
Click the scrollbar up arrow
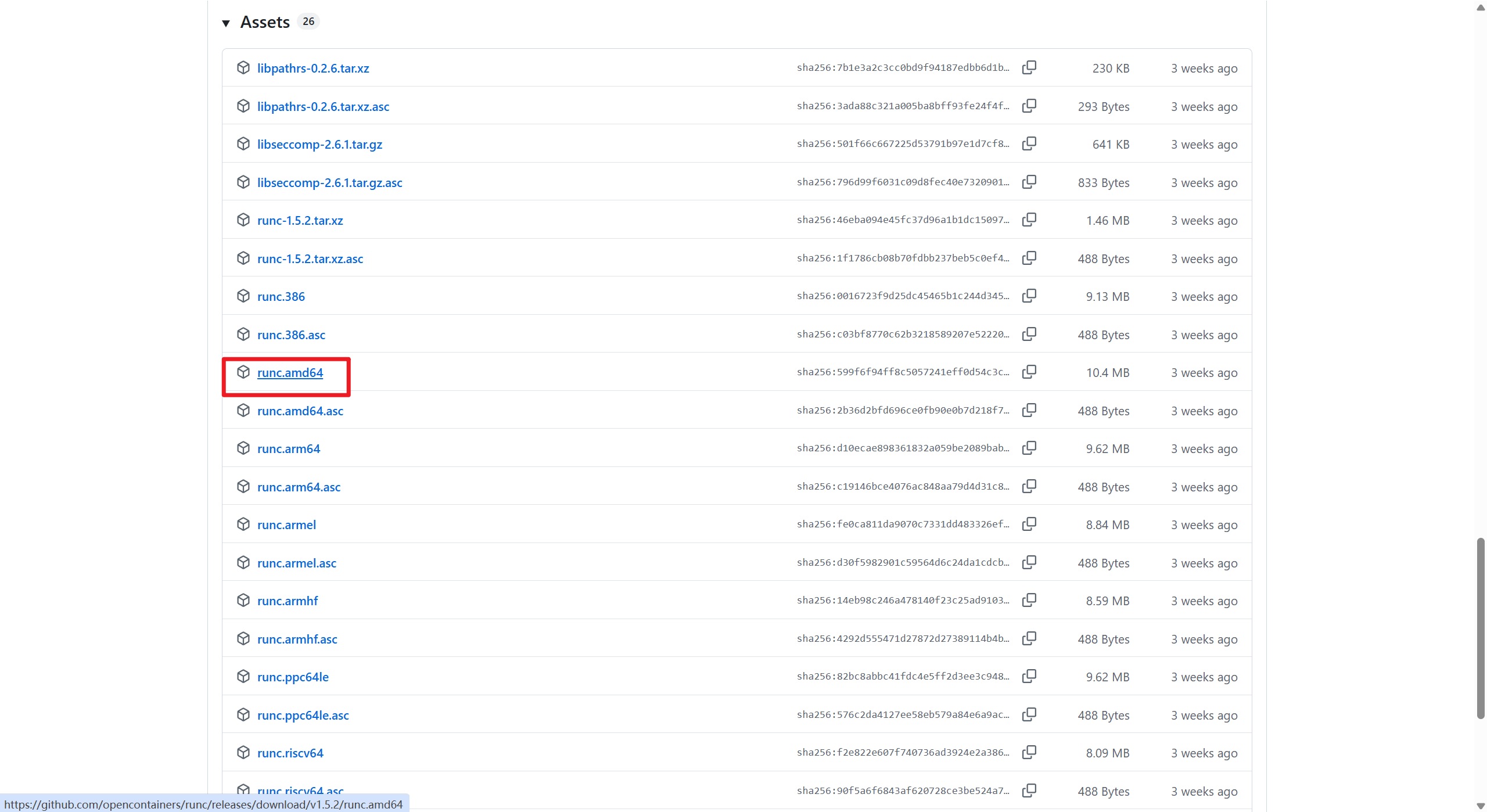pyautogui.click(x=1481, y=7)
